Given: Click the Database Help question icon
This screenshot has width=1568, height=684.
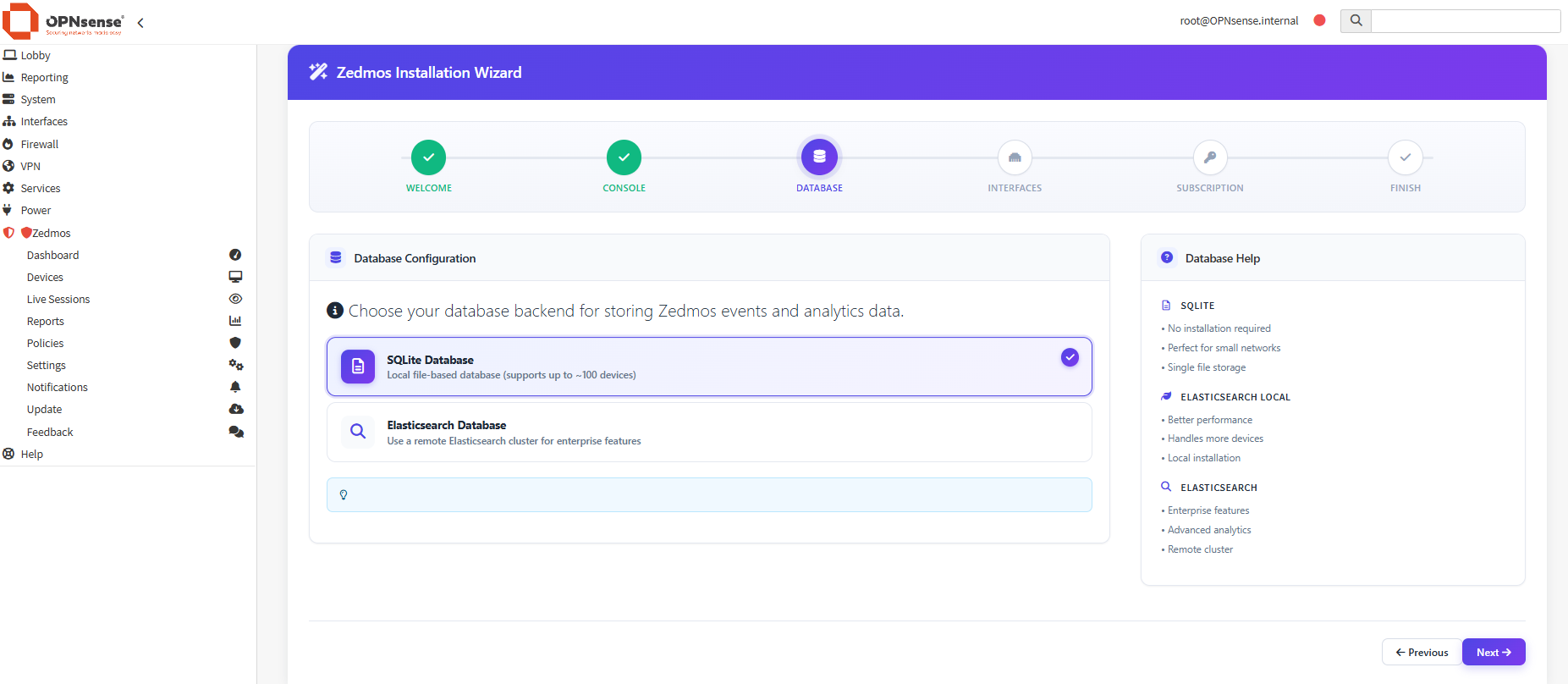Looking at the screenshot, I should point(1167,257).
